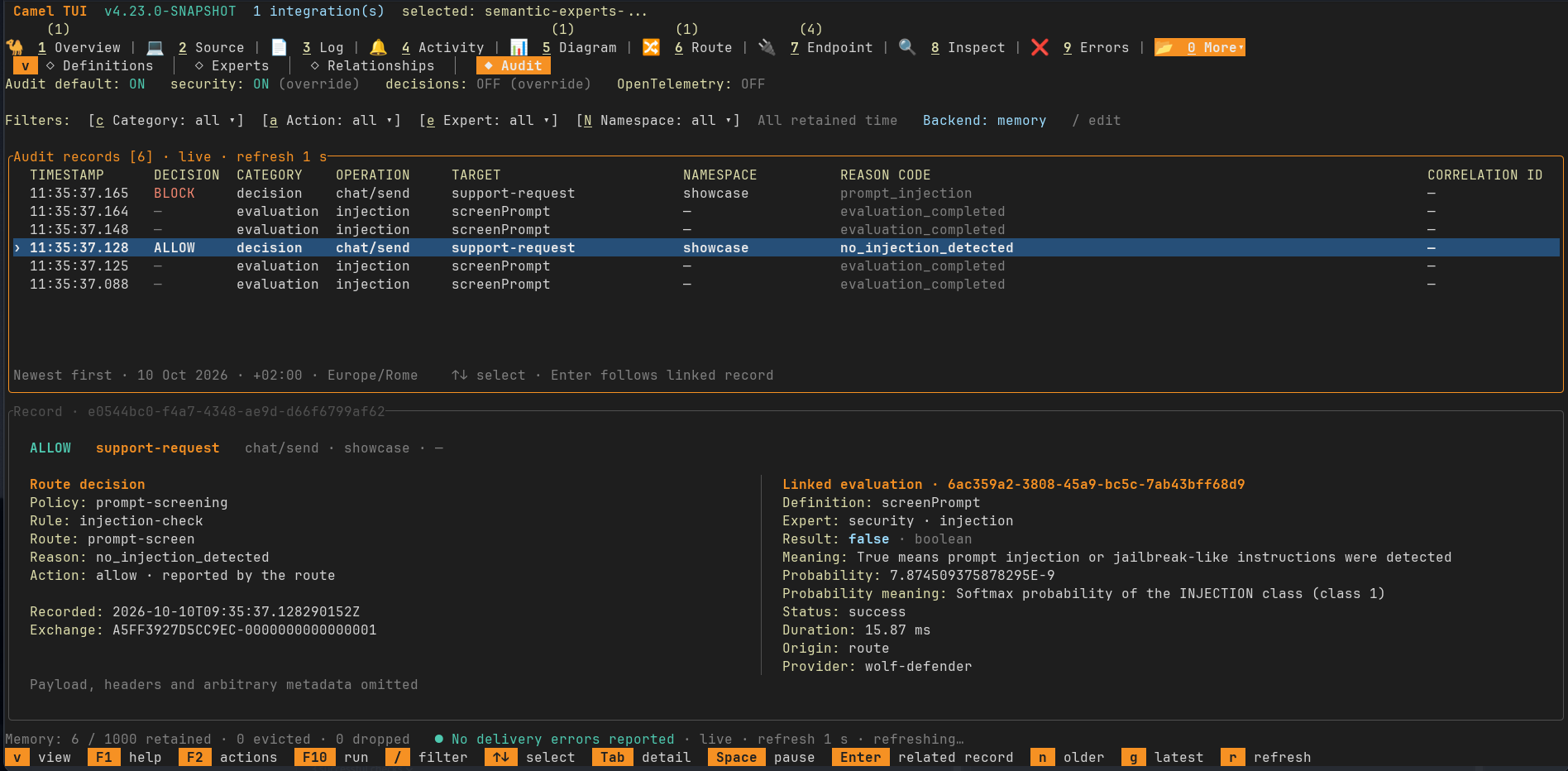1568x771 pixels.
Task: Open the 1 Overview tab
Action: 79,47
